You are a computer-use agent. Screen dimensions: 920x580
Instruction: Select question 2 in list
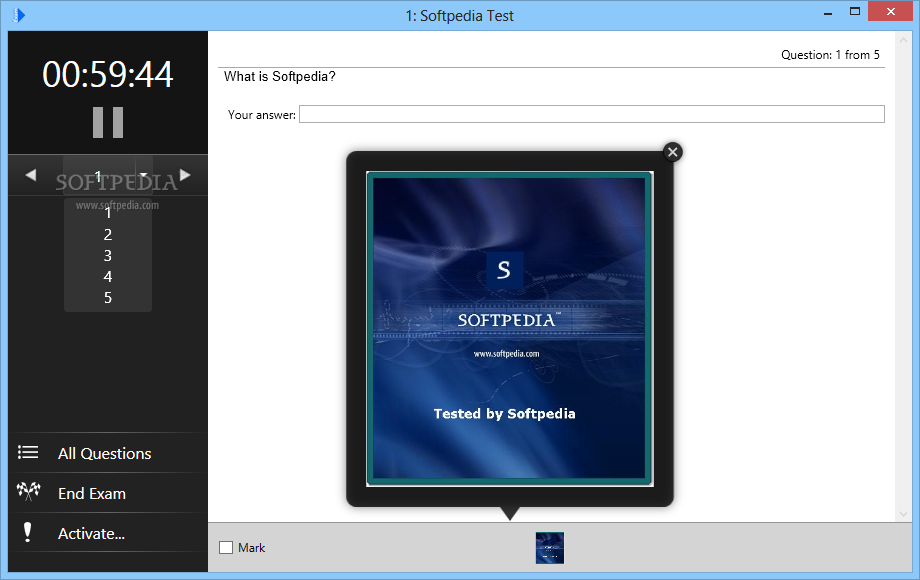(x=108, y=235)
